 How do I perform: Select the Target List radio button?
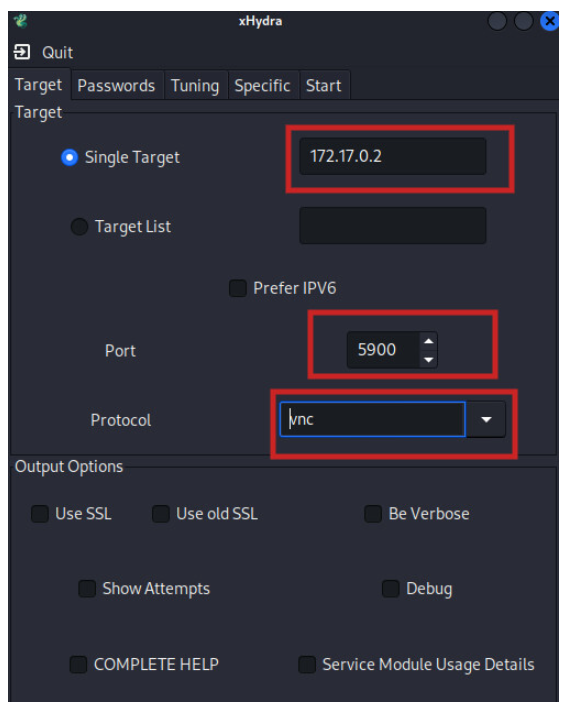[x=79, y=226]
